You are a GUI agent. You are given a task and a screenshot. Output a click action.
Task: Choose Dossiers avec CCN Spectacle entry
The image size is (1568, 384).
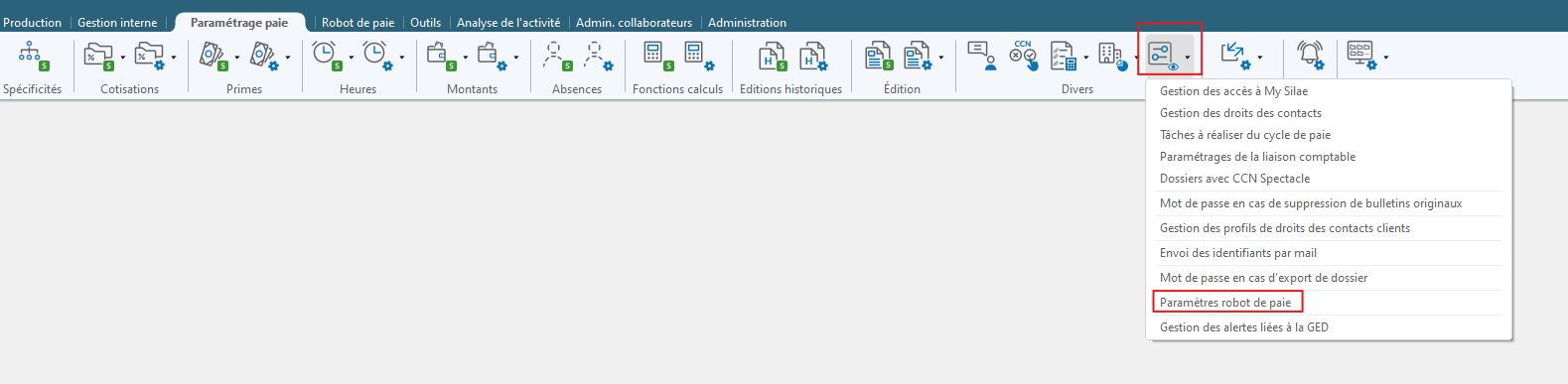tap(1234, 179)
